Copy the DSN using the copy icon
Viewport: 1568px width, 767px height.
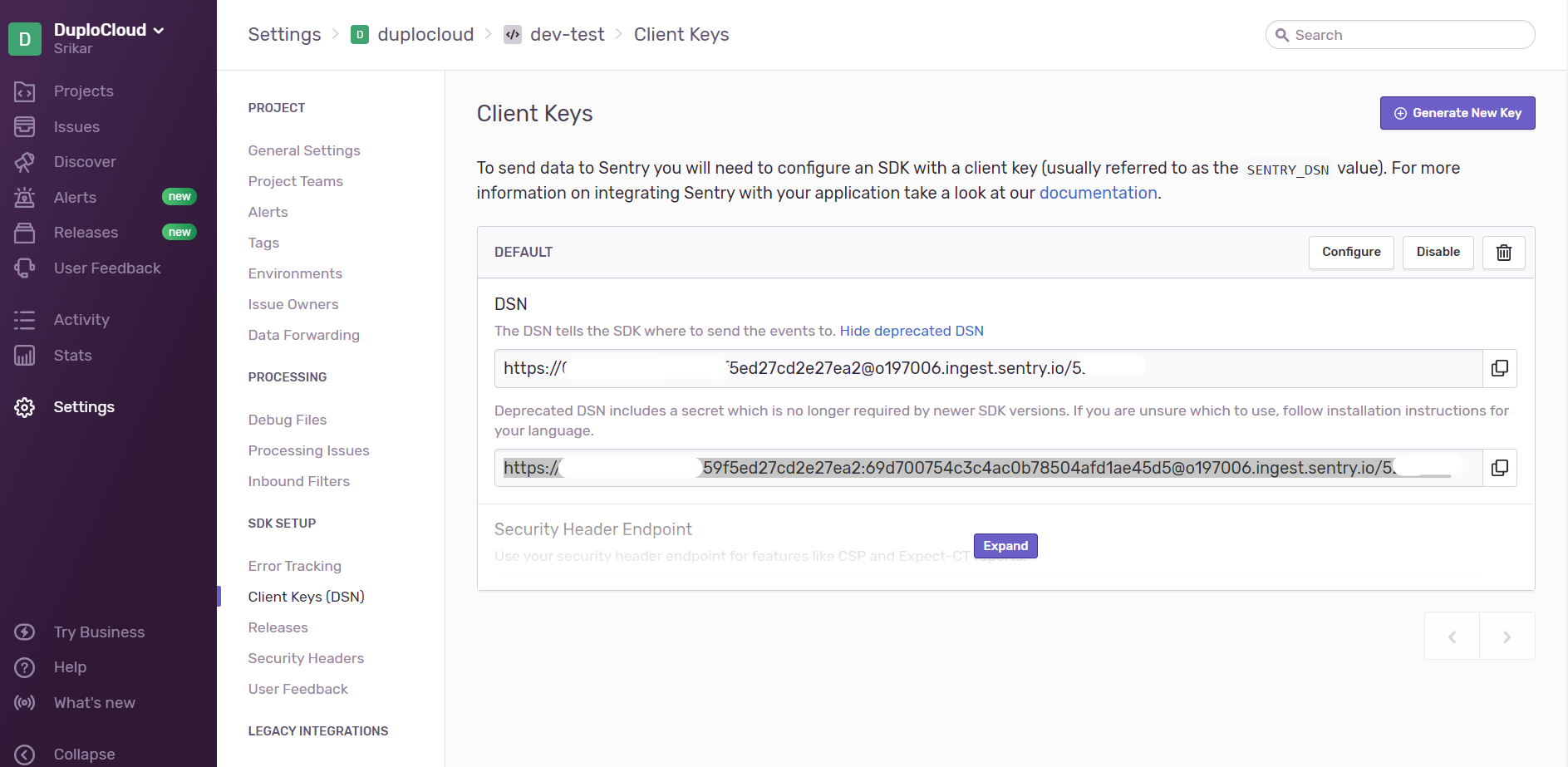click(x=1499, y=368)
